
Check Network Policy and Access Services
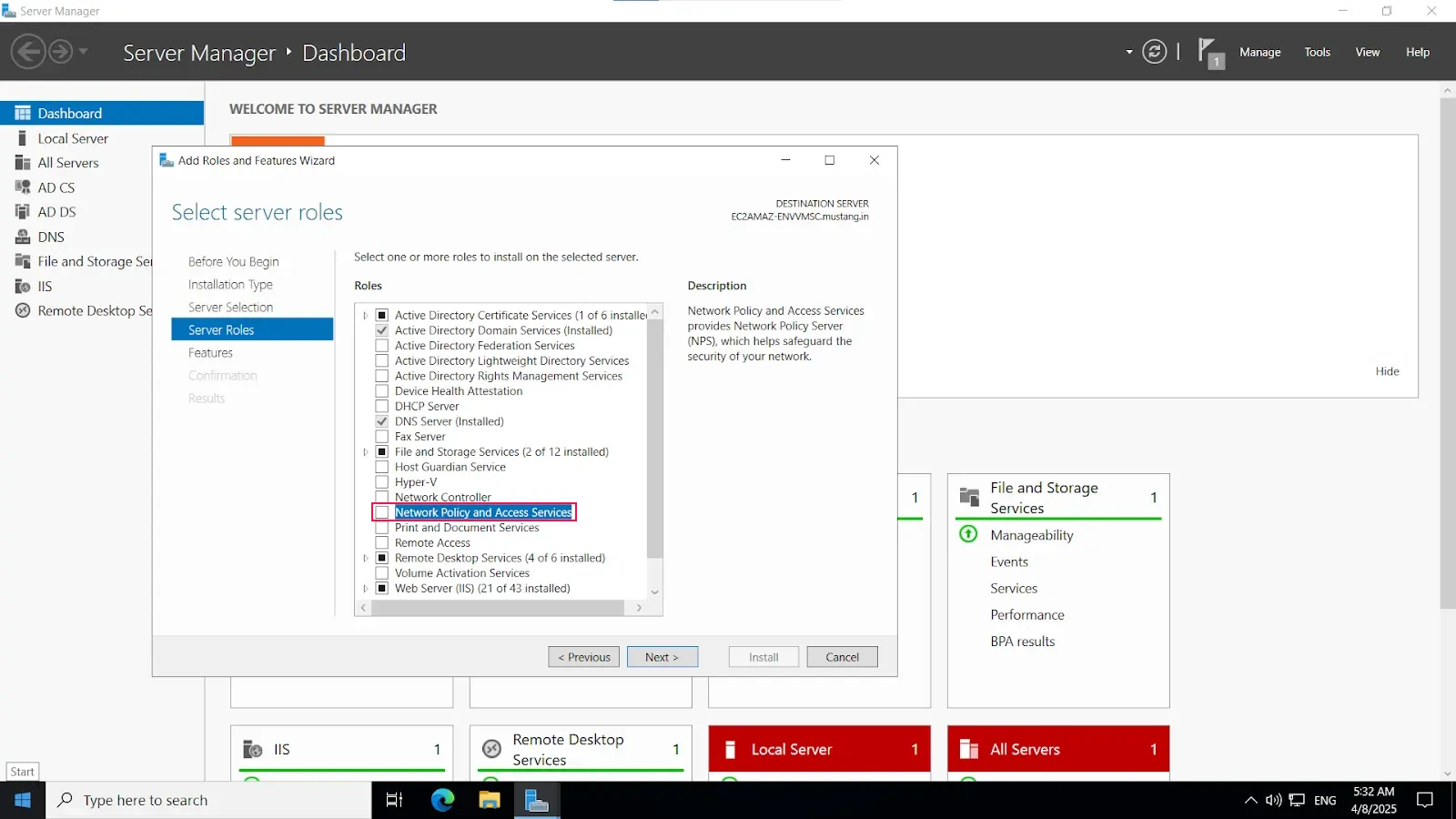pos(382,512)
